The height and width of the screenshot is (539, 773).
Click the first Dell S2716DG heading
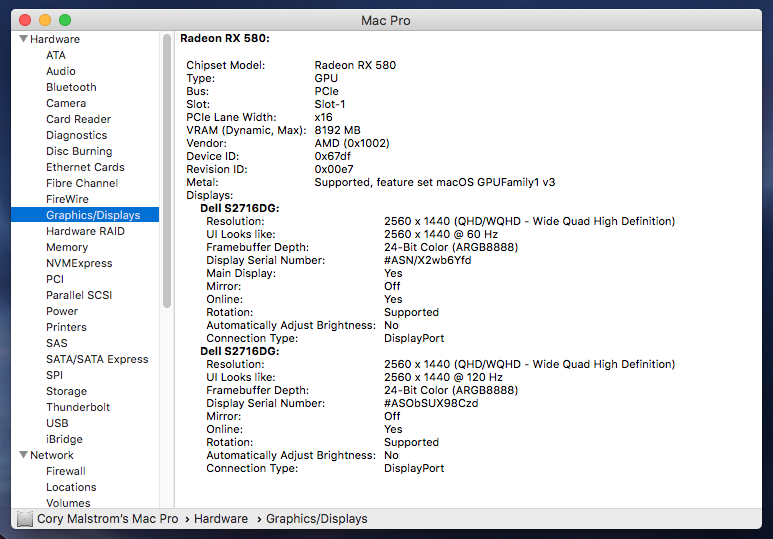coord(240,208)
